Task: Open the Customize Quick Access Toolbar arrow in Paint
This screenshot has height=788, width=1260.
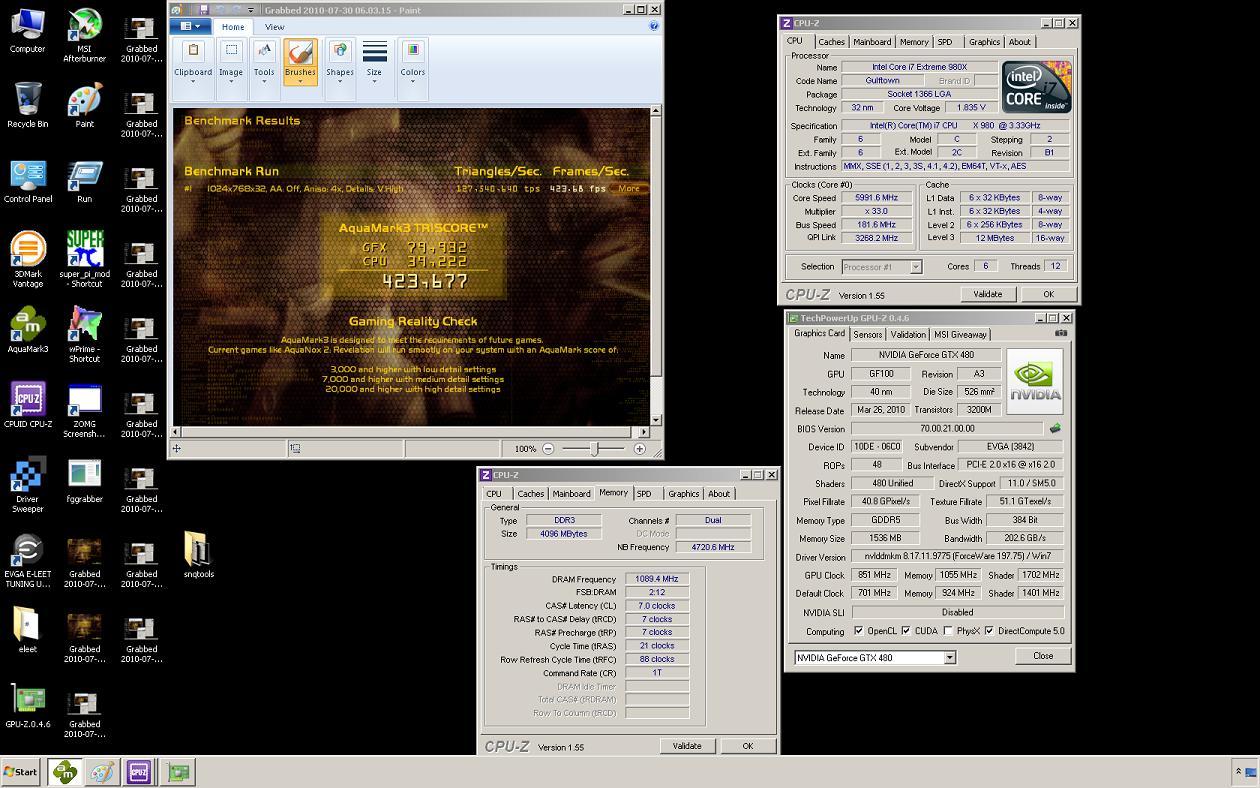Action: pos(251,10)
